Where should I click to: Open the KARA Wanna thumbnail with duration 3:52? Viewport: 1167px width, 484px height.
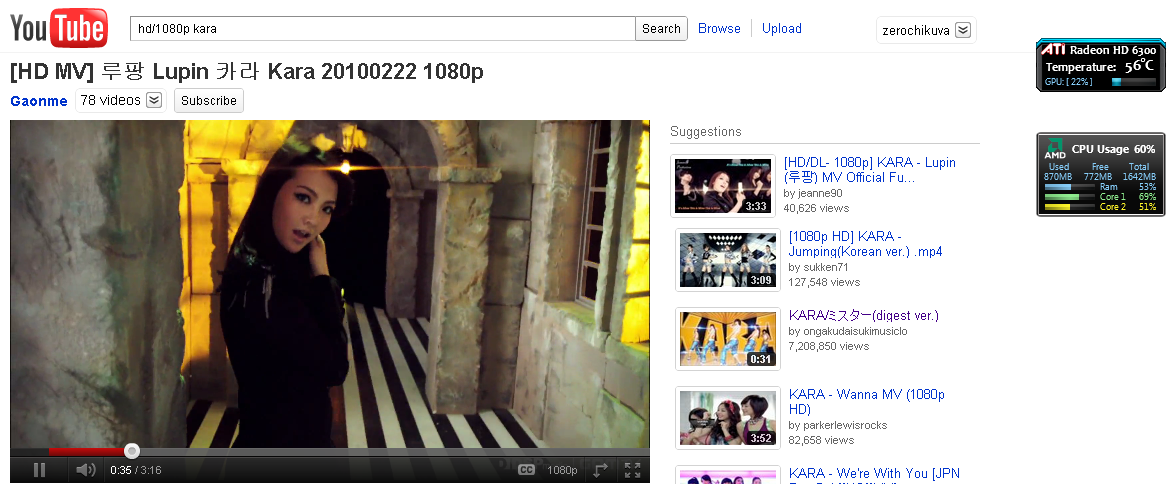click(728, 418)
